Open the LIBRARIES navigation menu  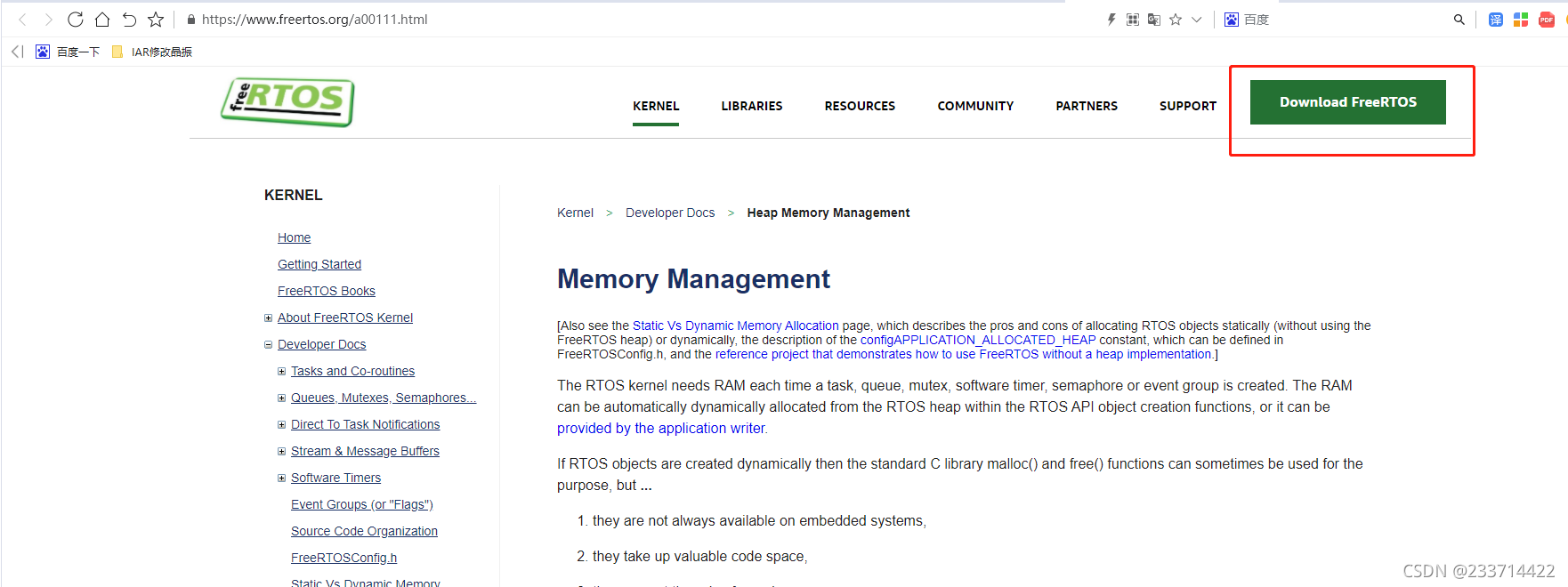[x=752, y=106]
